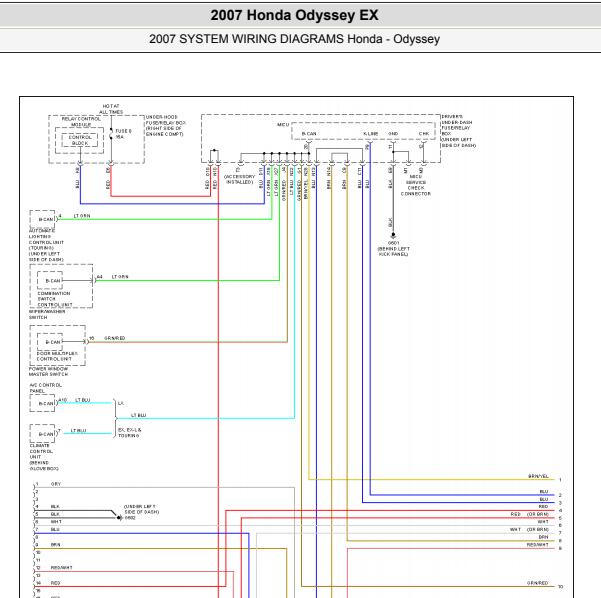Select 'GRN/RED' label at right terminal 10
This screenshot has height=598, width=601.
pyautogui.click(x=537, y=583)
